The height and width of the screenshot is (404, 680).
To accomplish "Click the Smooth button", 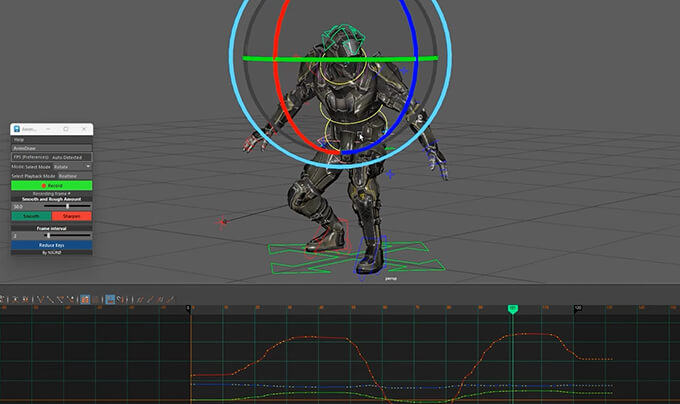I will [30, 215].
